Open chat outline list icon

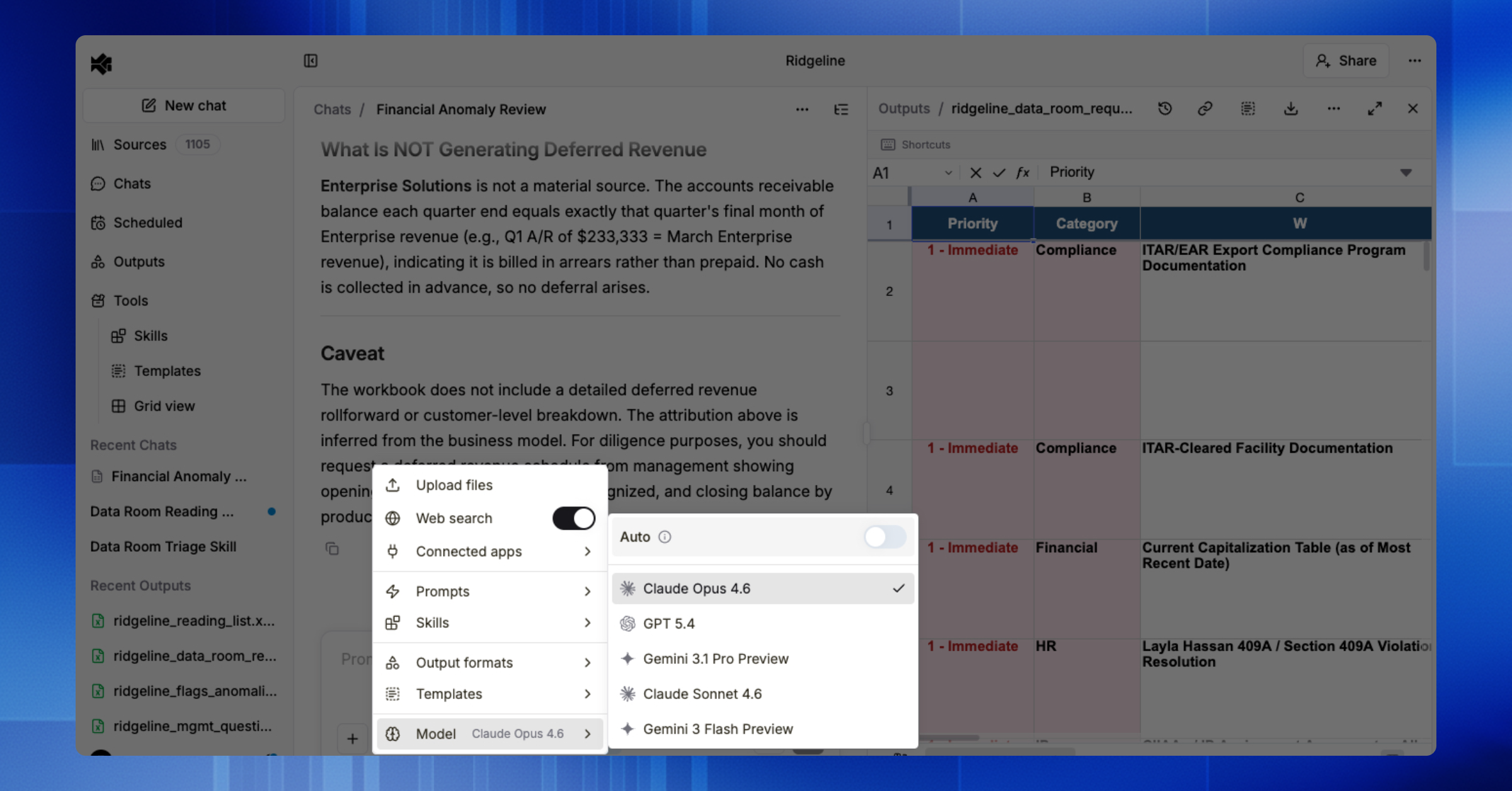(841, 110)
